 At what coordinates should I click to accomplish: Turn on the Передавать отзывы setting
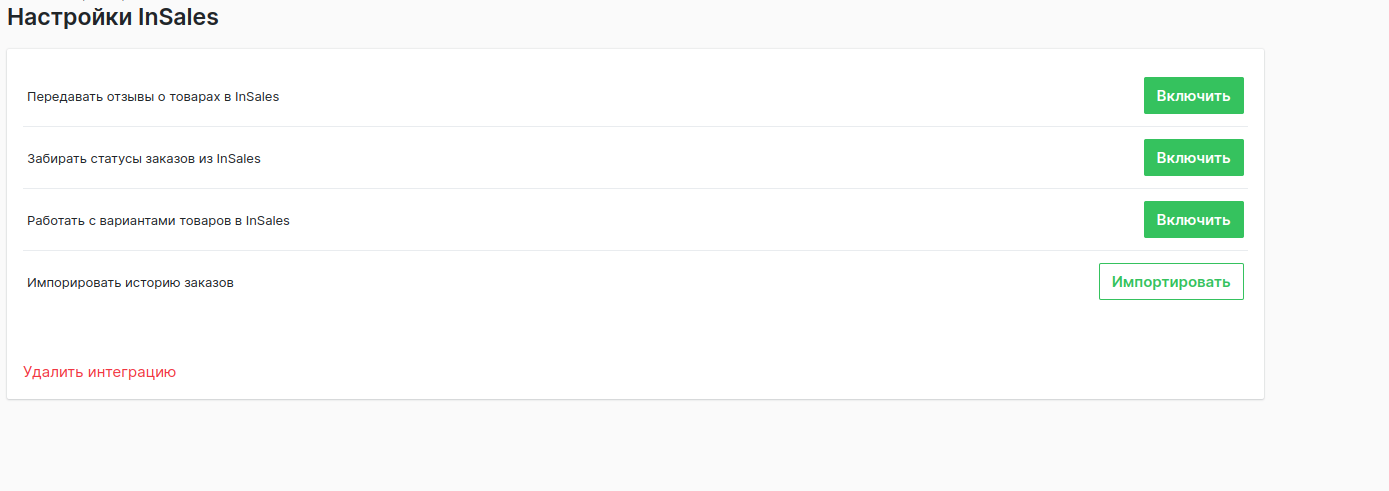[1193, 96]
